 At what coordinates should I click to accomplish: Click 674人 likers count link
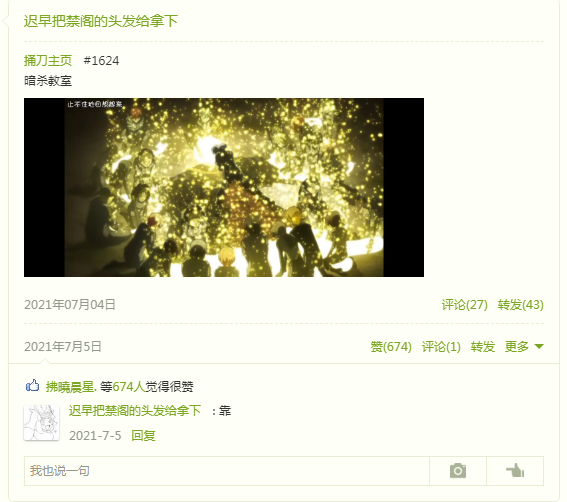(129, 387)
